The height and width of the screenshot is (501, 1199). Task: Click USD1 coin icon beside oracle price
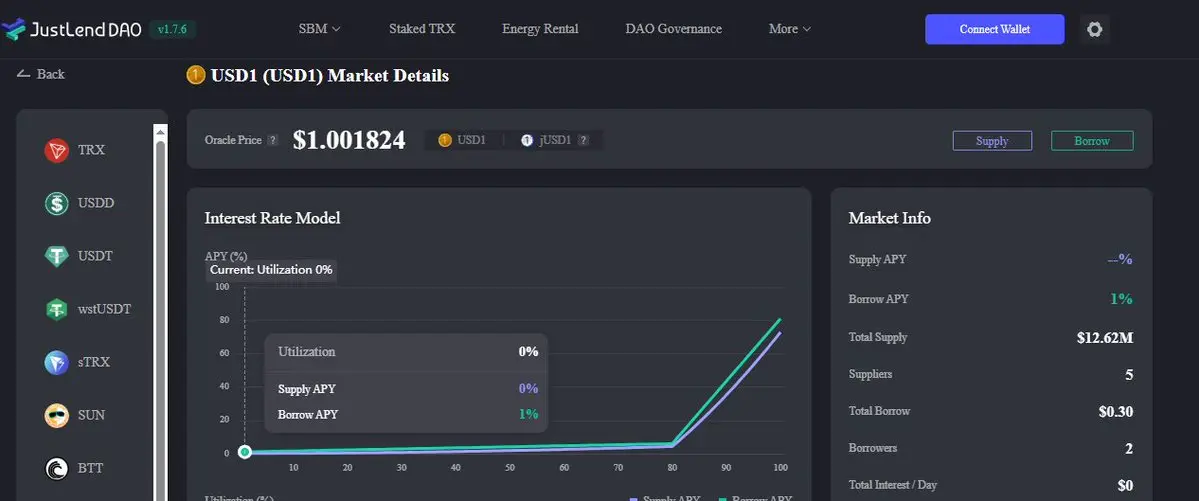(x=445, y=141)
